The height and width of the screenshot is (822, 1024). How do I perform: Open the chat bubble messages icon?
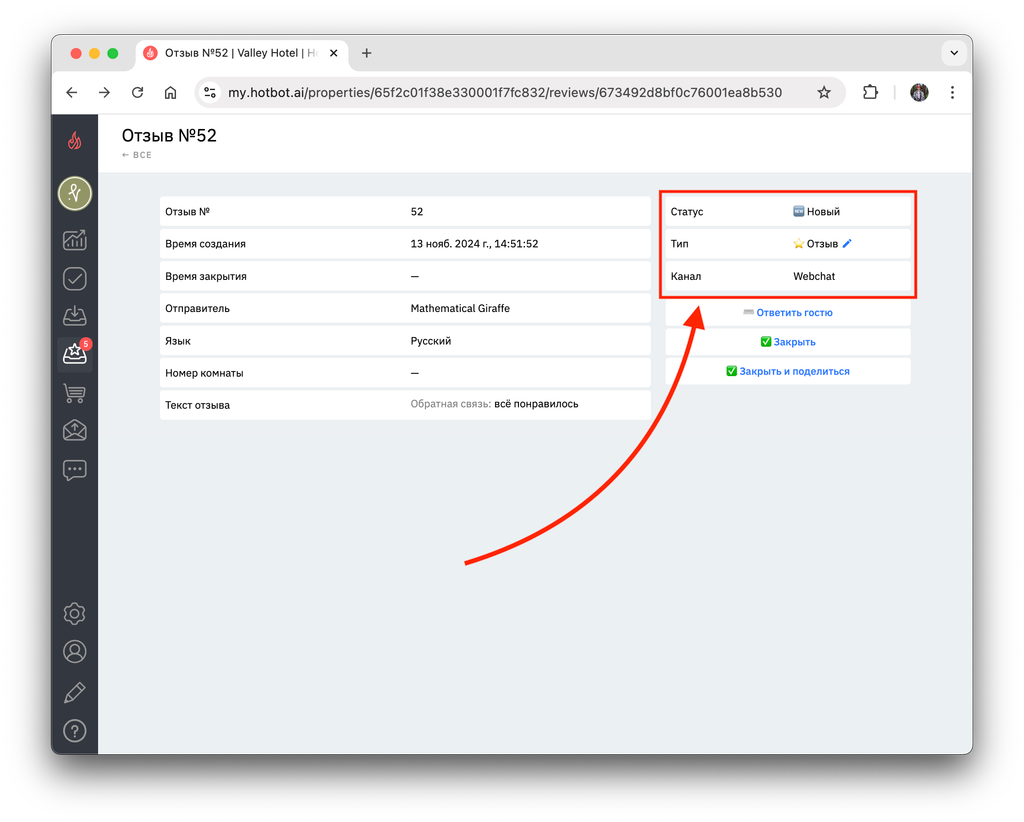pos(74,470)
